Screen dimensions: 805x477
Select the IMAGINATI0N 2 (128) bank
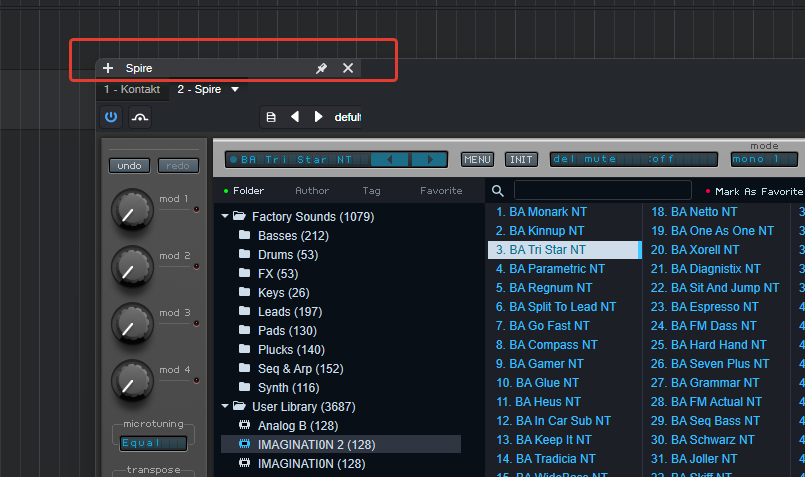(x=341, y=445)
